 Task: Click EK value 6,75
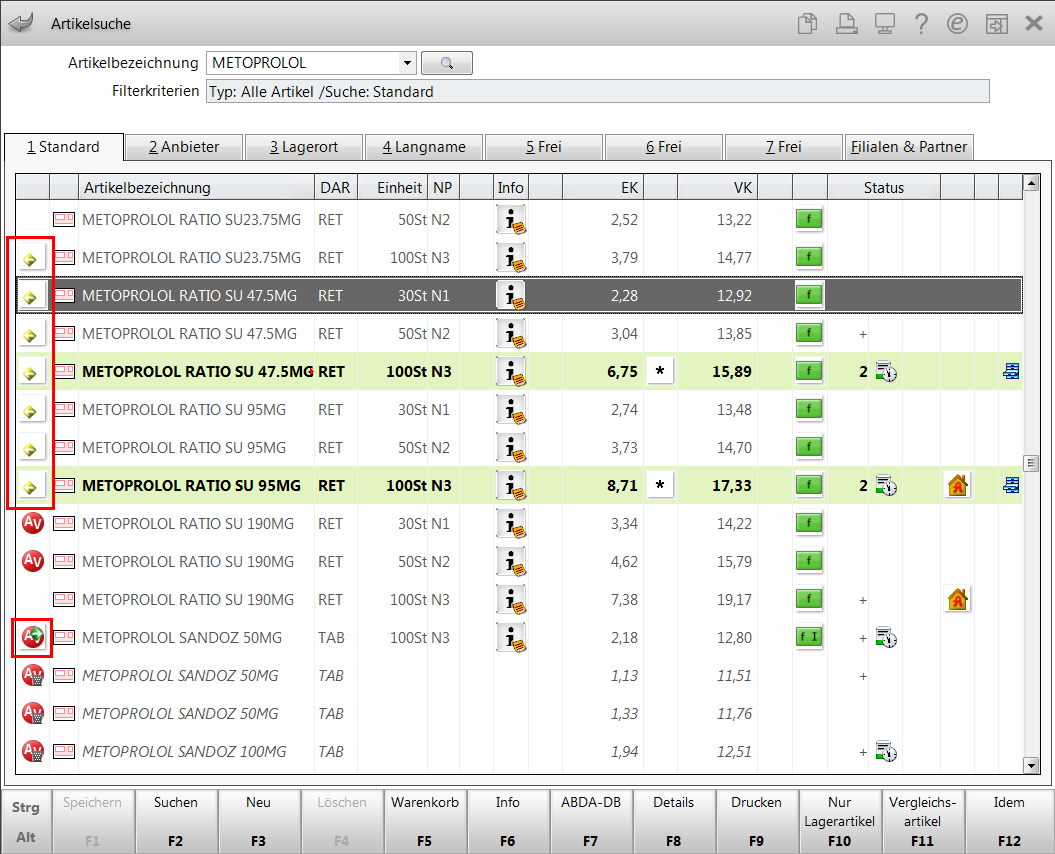click(x=622, y=371)
